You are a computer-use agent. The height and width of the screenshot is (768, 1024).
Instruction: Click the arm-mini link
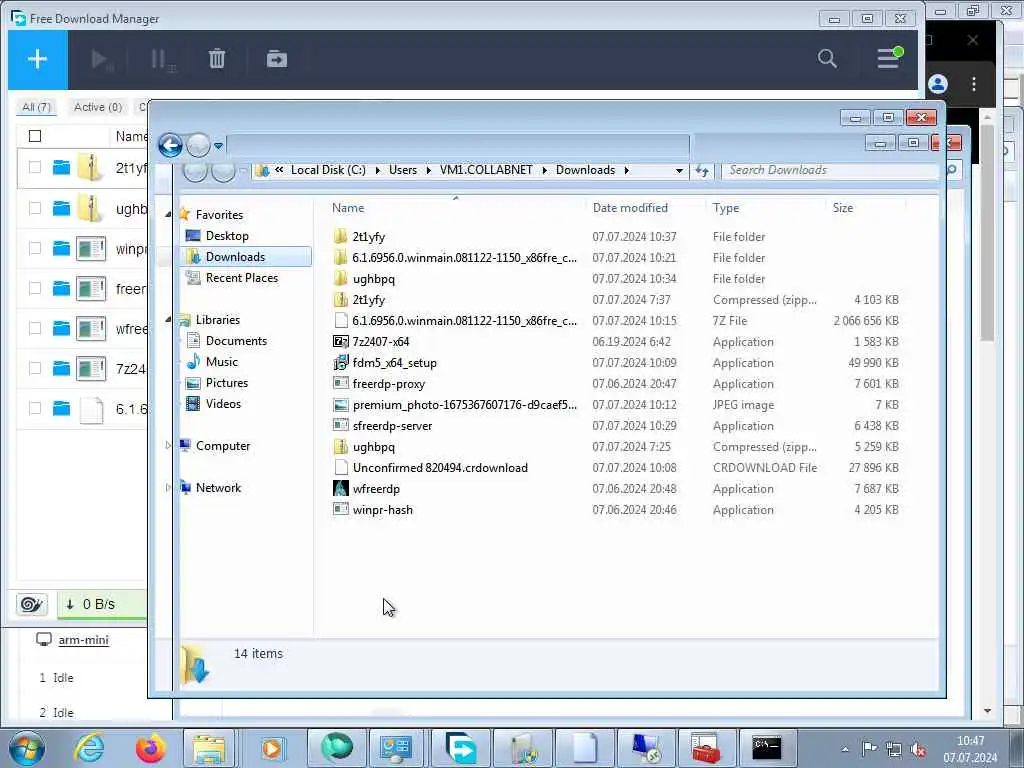[84, 640]
